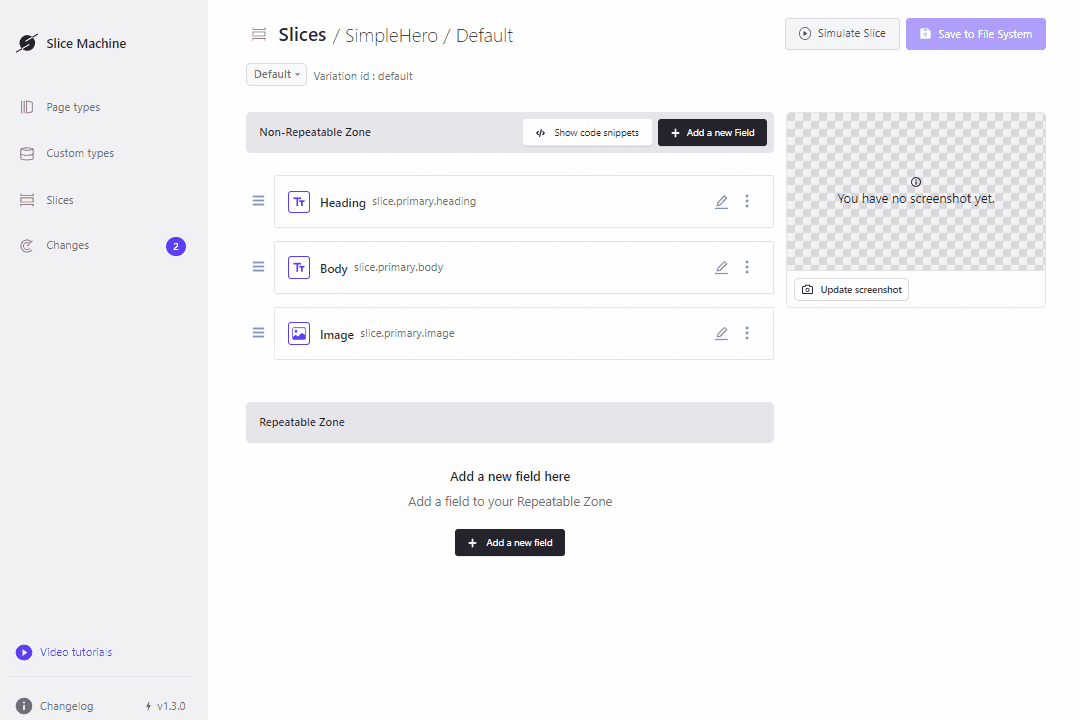Open Custom types from the sidebar
1080x720 pixels.
tap(25, 153)
